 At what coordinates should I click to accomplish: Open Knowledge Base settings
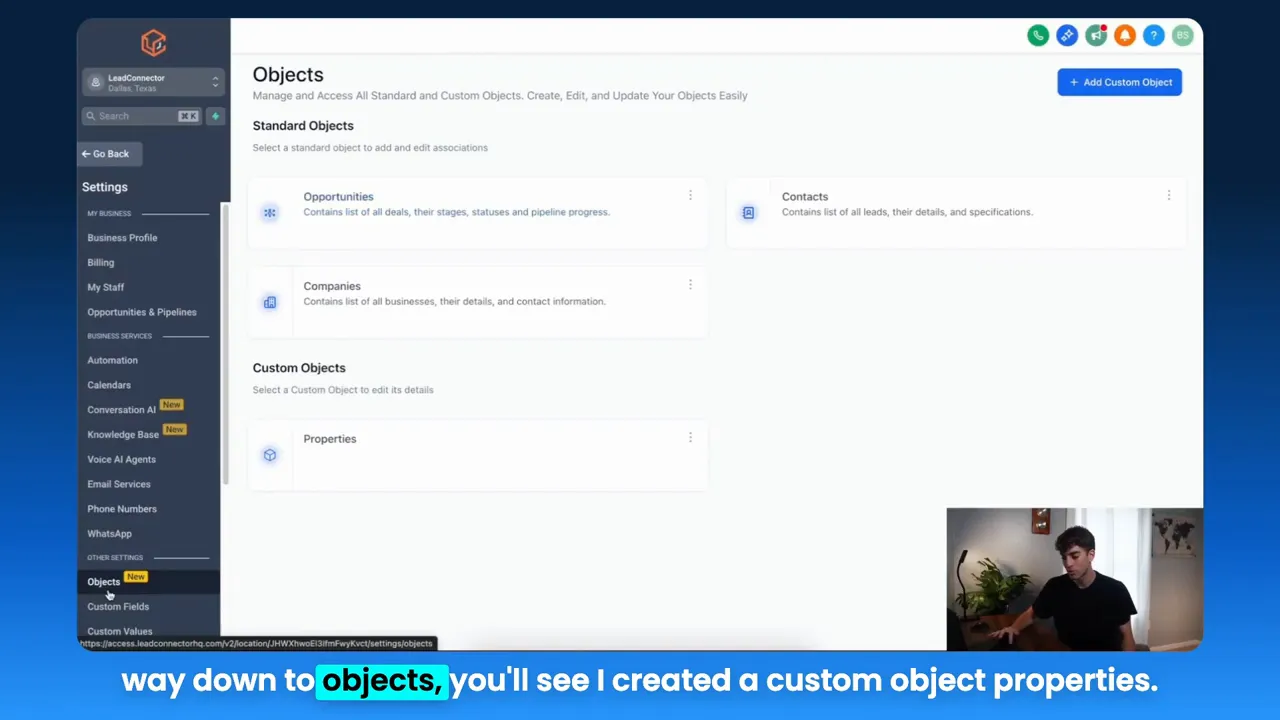pyautogui.click(x=123, y=435)
